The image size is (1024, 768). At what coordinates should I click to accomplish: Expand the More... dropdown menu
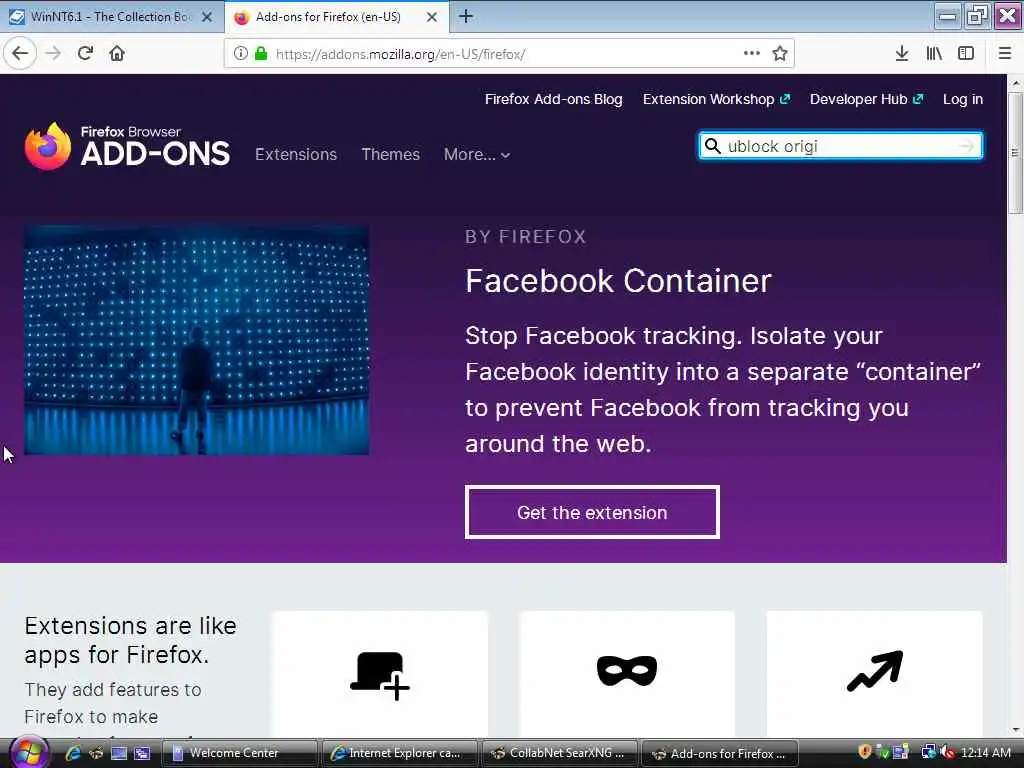point(477,154)
